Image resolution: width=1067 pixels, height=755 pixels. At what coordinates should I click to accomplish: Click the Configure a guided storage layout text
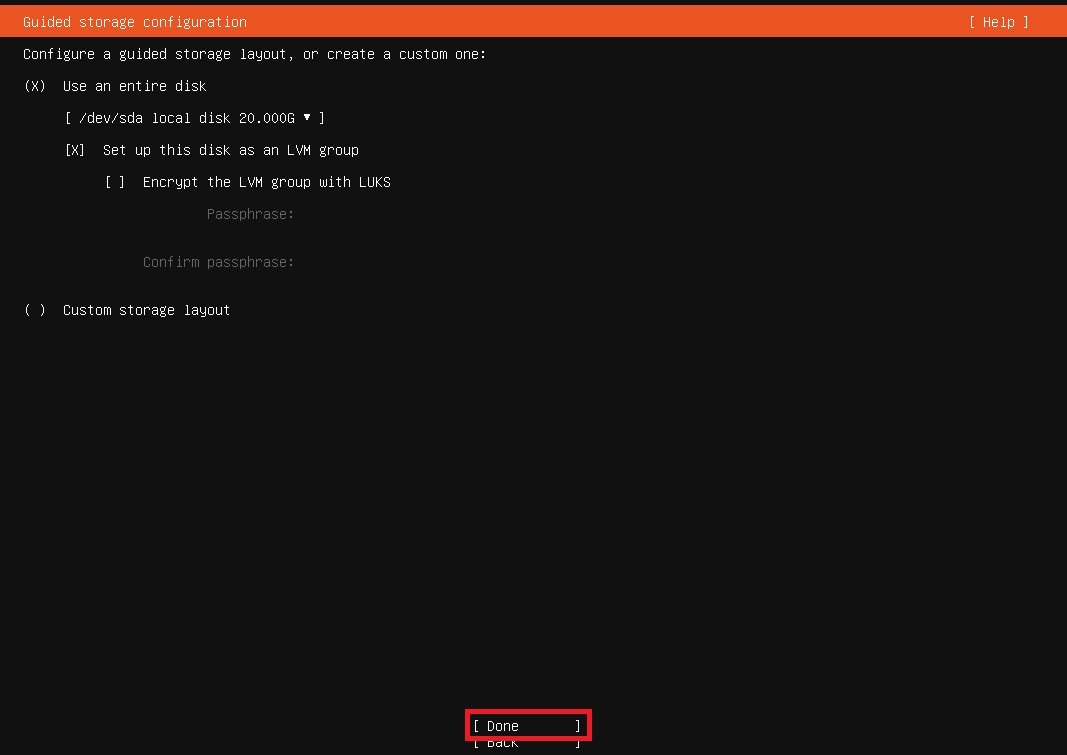[x=255, y=54]
